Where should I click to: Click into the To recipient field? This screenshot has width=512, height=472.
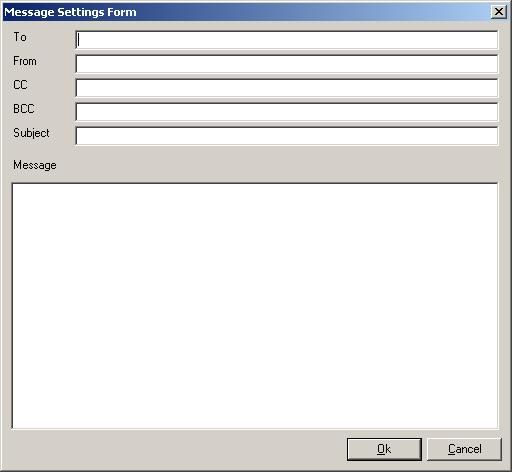(287, 40)
